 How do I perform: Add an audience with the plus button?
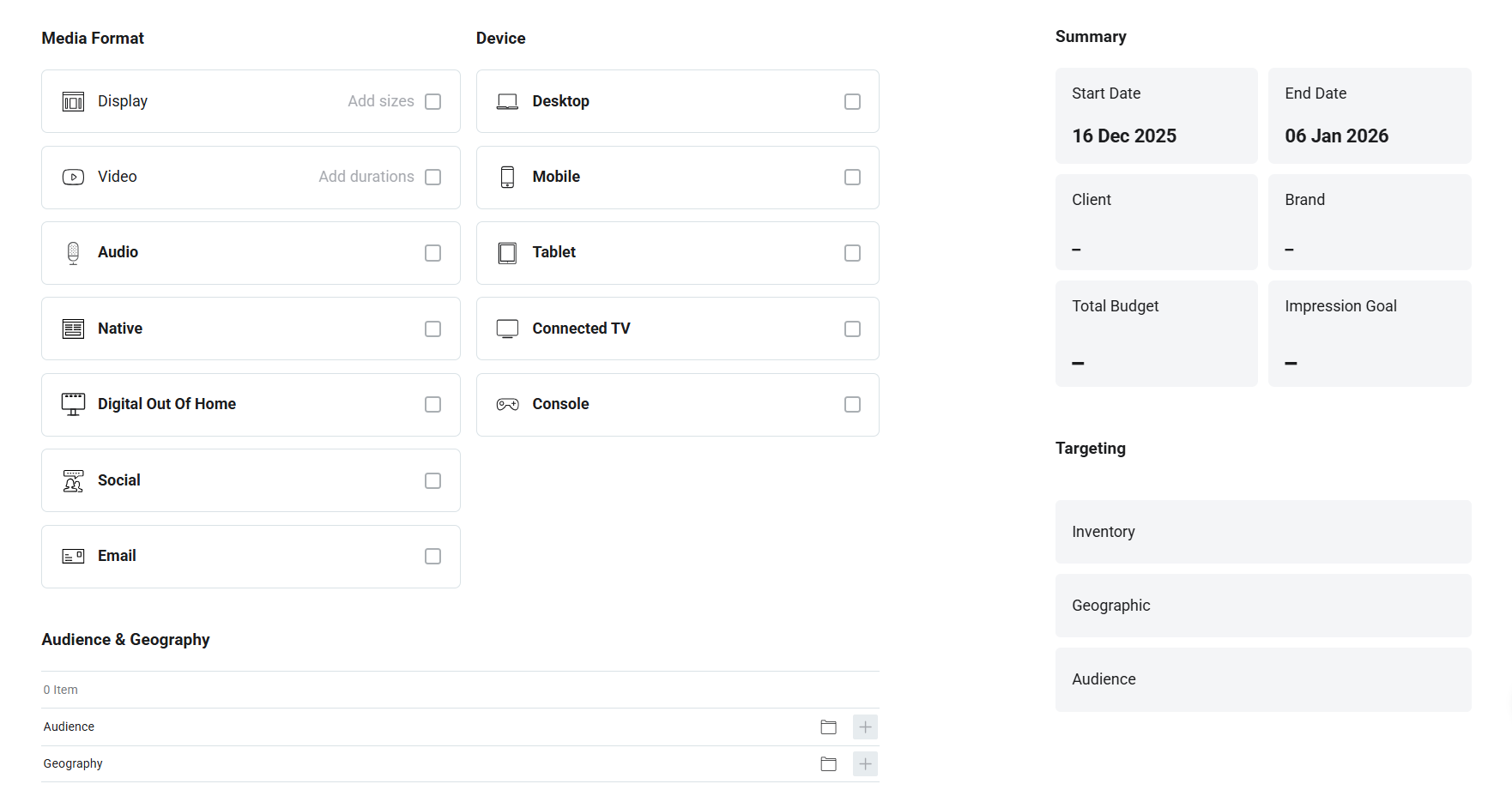coord(865,727)
